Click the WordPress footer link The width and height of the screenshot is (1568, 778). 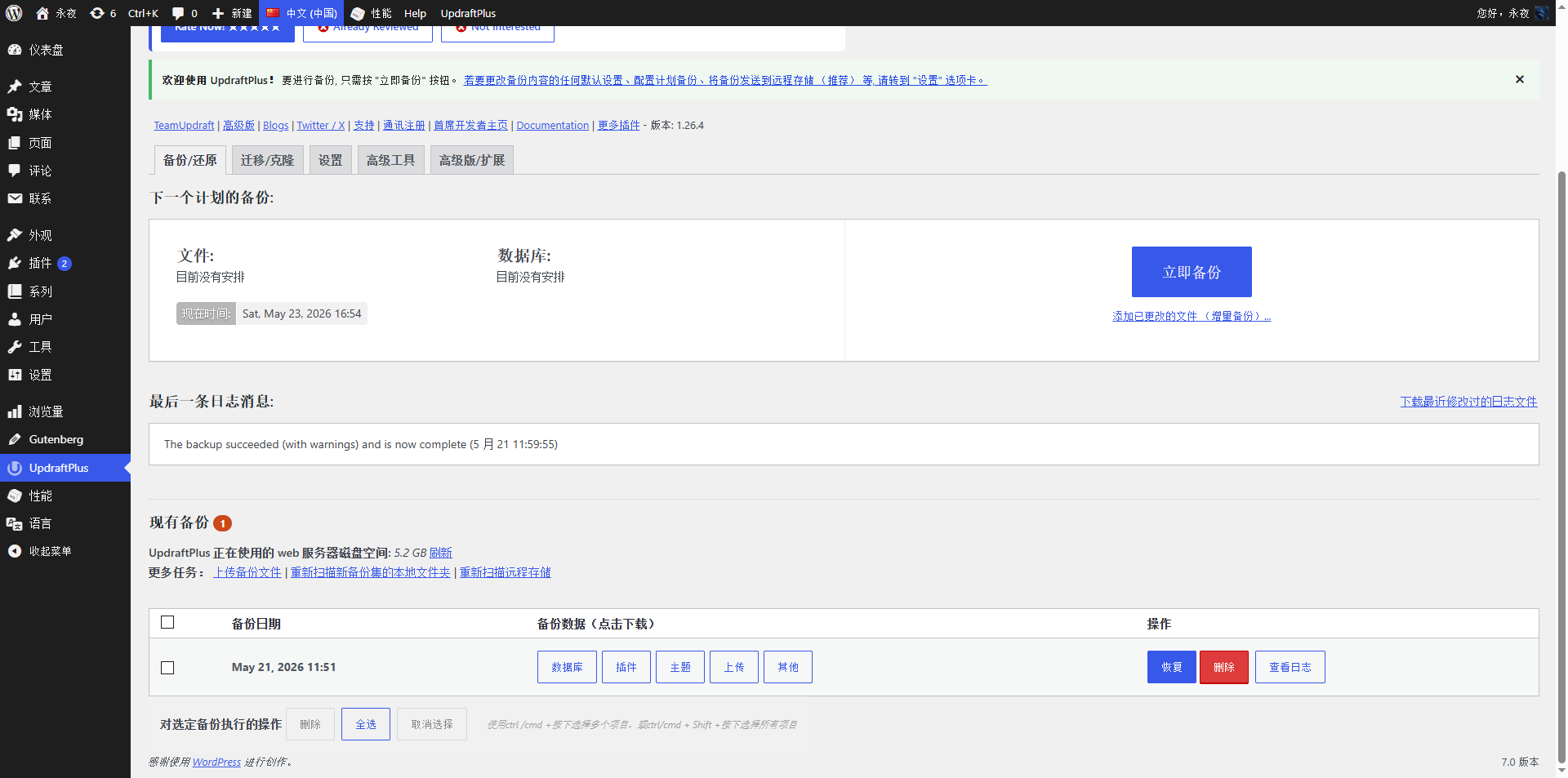pos(217,762)
